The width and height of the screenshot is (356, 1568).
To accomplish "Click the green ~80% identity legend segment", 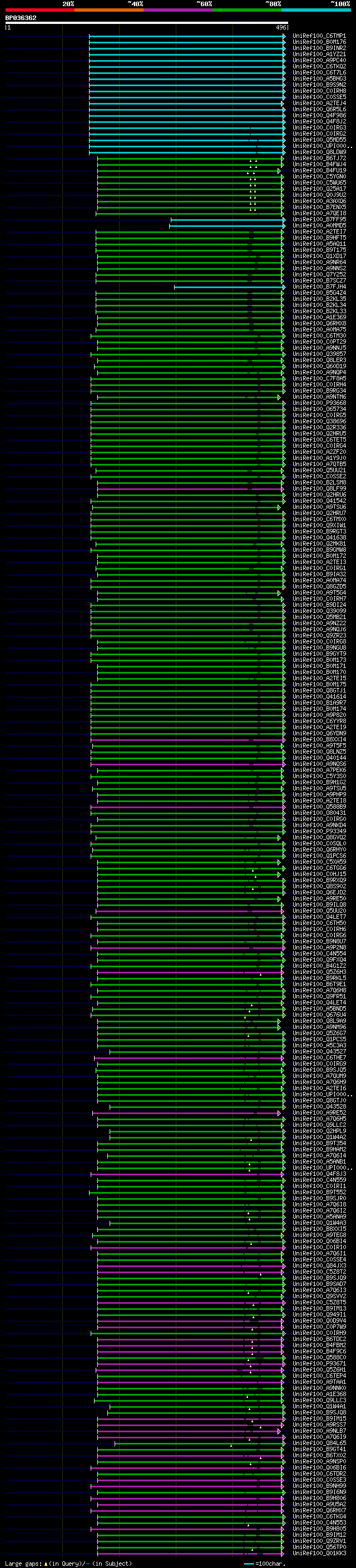I will point(247,11).
